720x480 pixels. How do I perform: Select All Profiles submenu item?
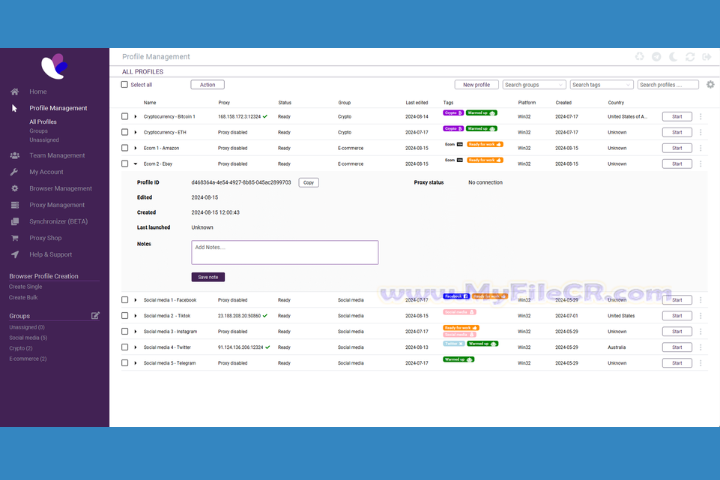pos(43,122)
